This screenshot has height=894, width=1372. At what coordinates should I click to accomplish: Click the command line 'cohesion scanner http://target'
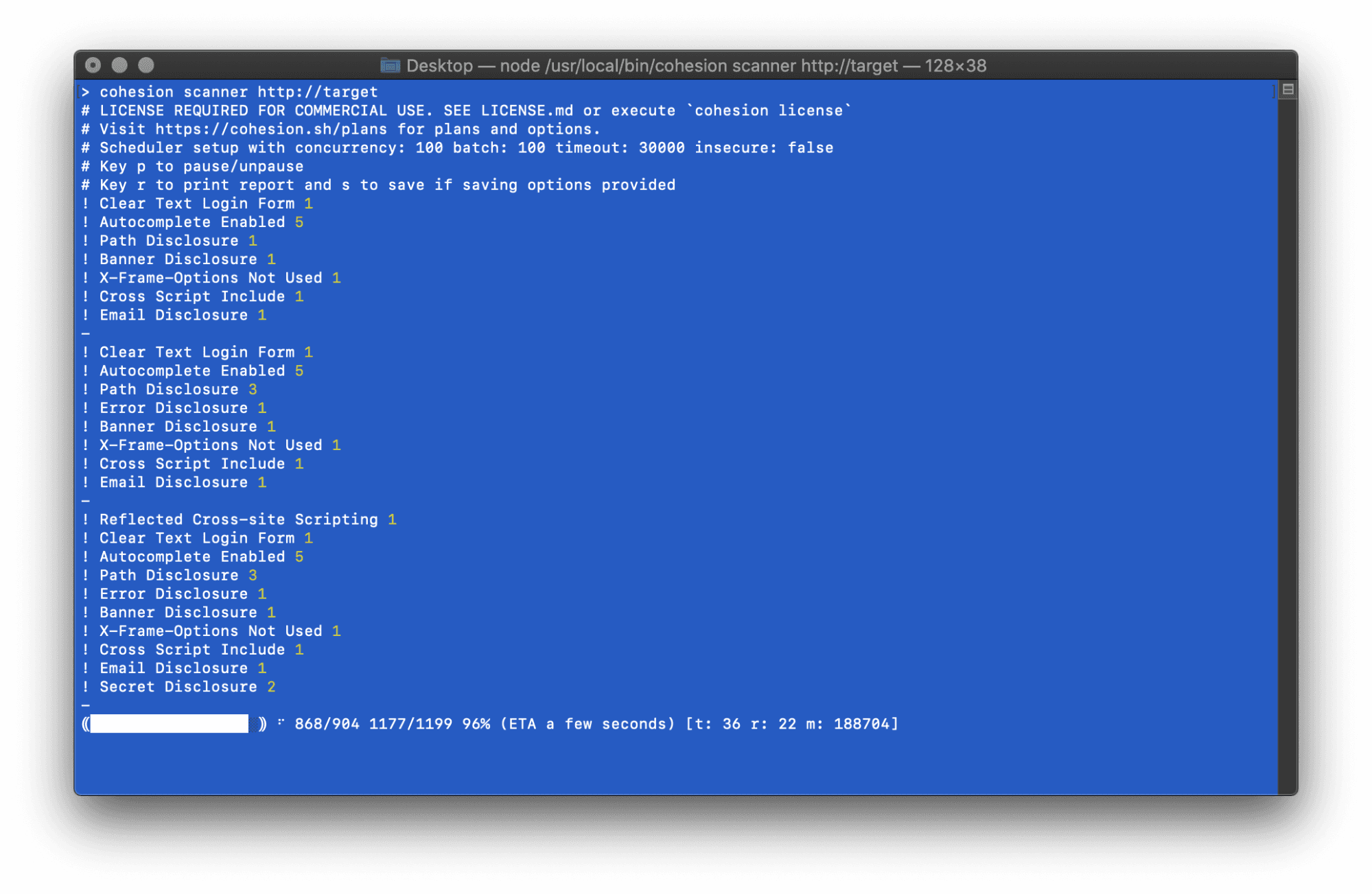click(x=239, y=92)
